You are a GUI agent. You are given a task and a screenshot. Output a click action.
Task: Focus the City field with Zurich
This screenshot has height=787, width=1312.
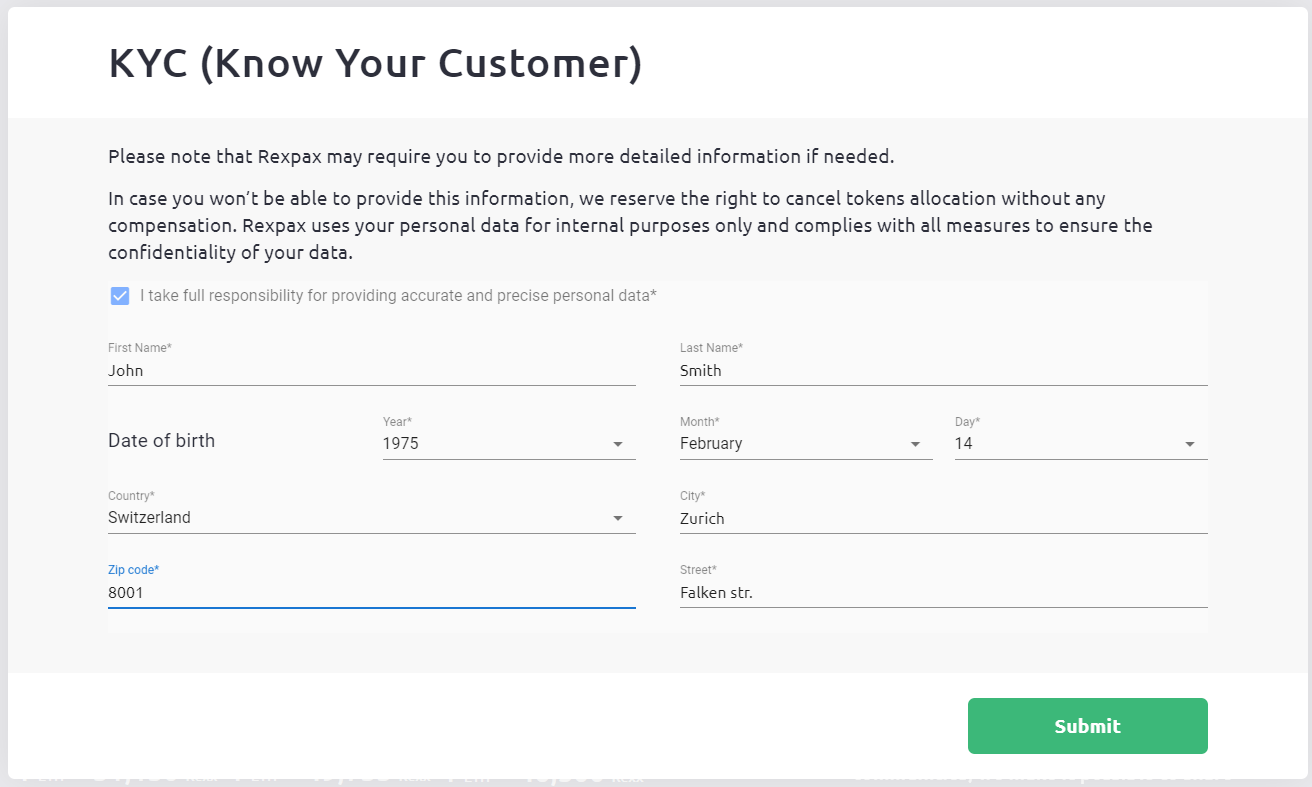pyautogui.click(x=943, y=518)
